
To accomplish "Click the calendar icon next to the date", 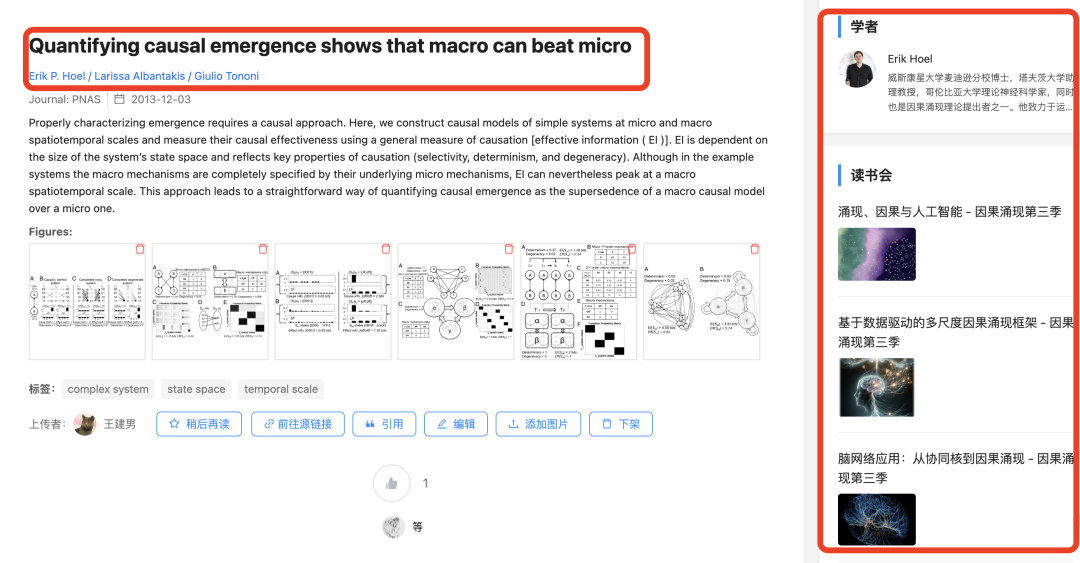I will point(119,100).
